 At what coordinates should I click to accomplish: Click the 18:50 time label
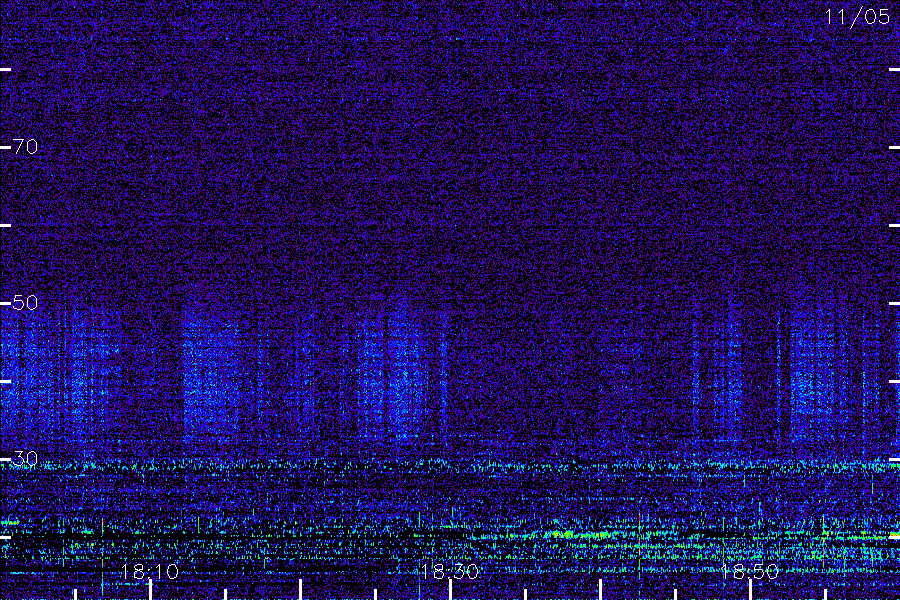[750, 572]
